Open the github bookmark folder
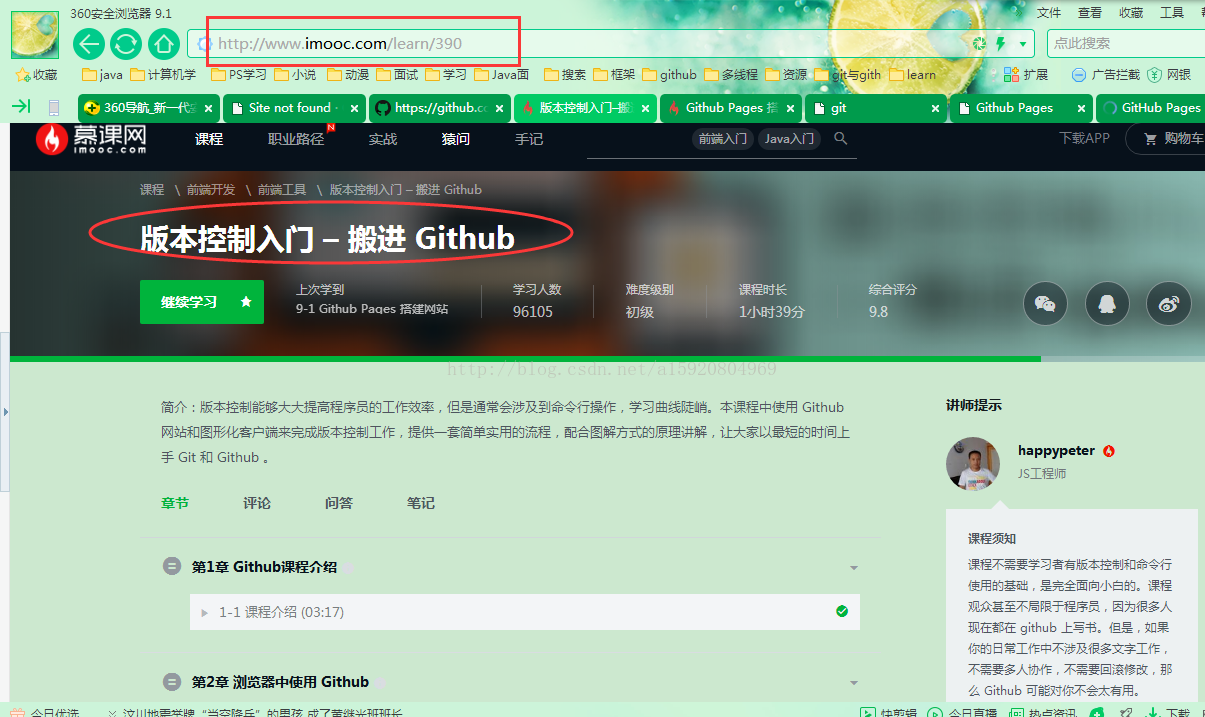The width and height of the screenshot is (1205, 717). point(669,75)
